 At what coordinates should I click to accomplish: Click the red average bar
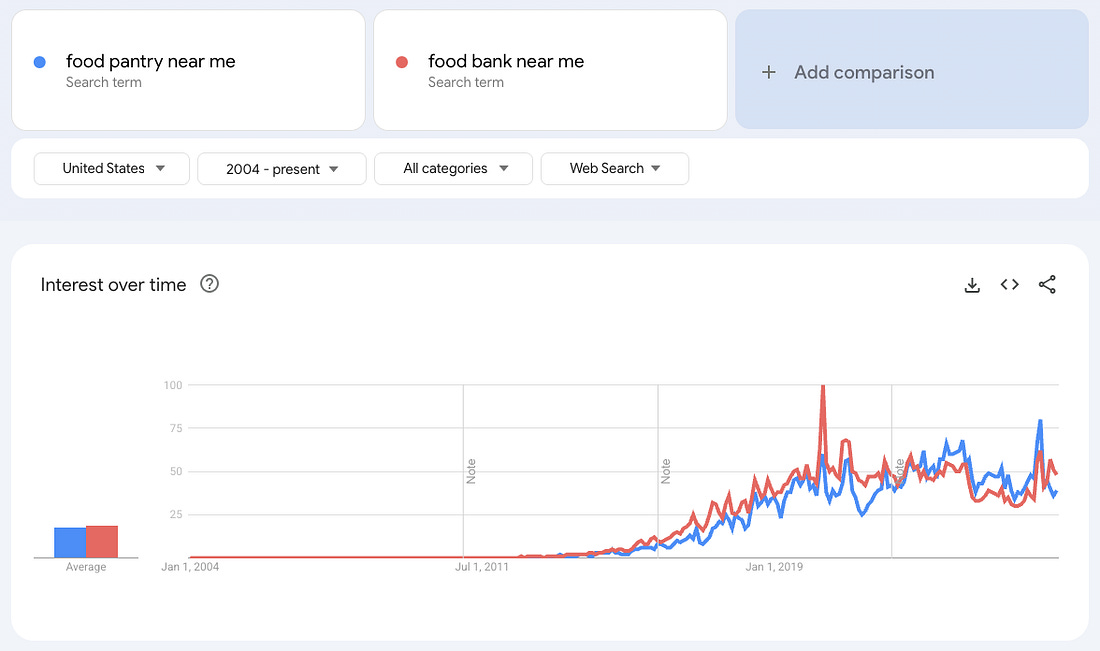tap(102, 541)
